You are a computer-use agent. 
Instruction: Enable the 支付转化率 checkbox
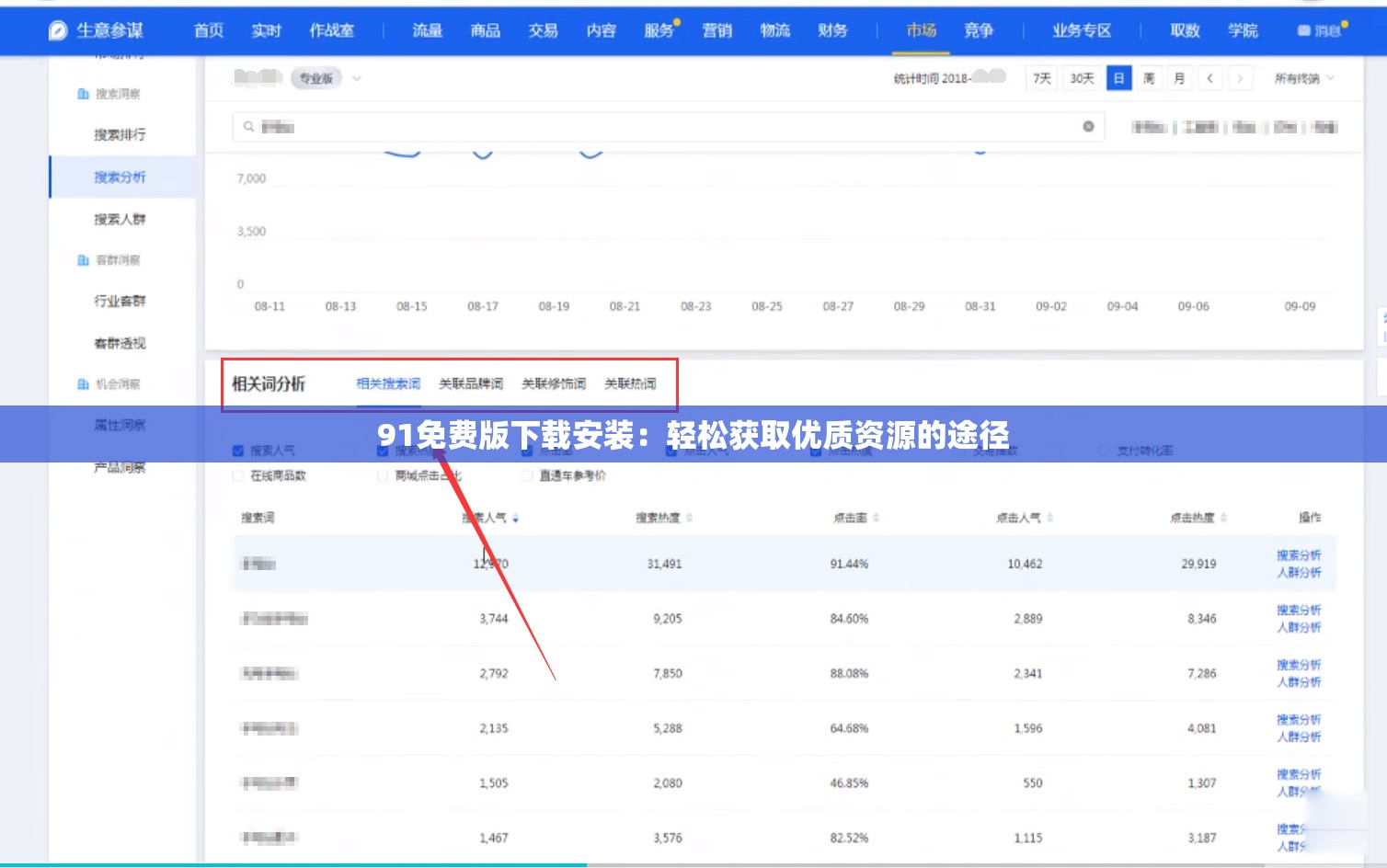point(1105,451)
